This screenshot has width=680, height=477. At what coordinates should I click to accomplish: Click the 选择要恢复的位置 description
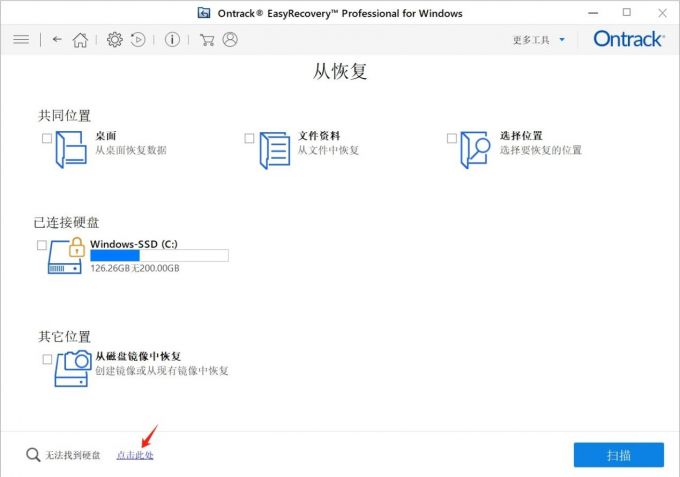(x=541, y=150)
